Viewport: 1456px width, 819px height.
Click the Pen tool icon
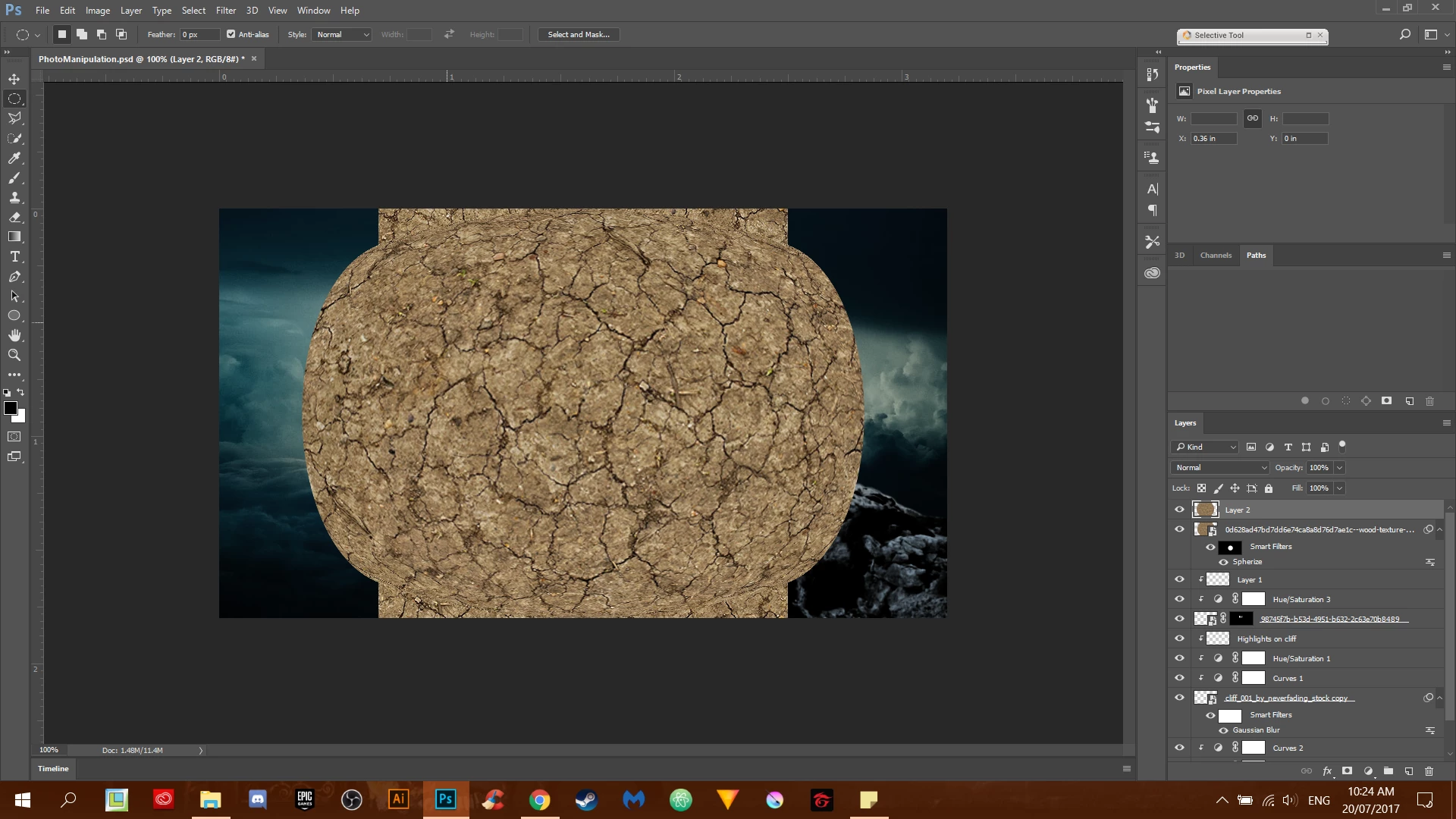pos(14,277)
